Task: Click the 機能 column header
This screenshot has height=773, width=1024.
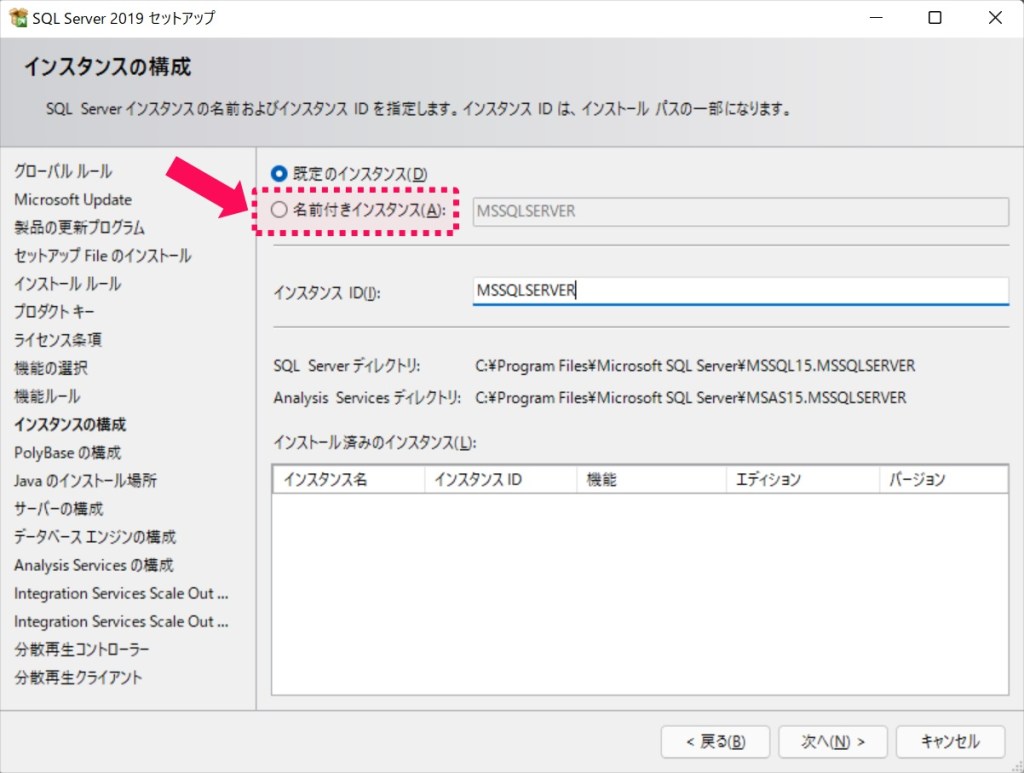Action: (x=651, y=480)
